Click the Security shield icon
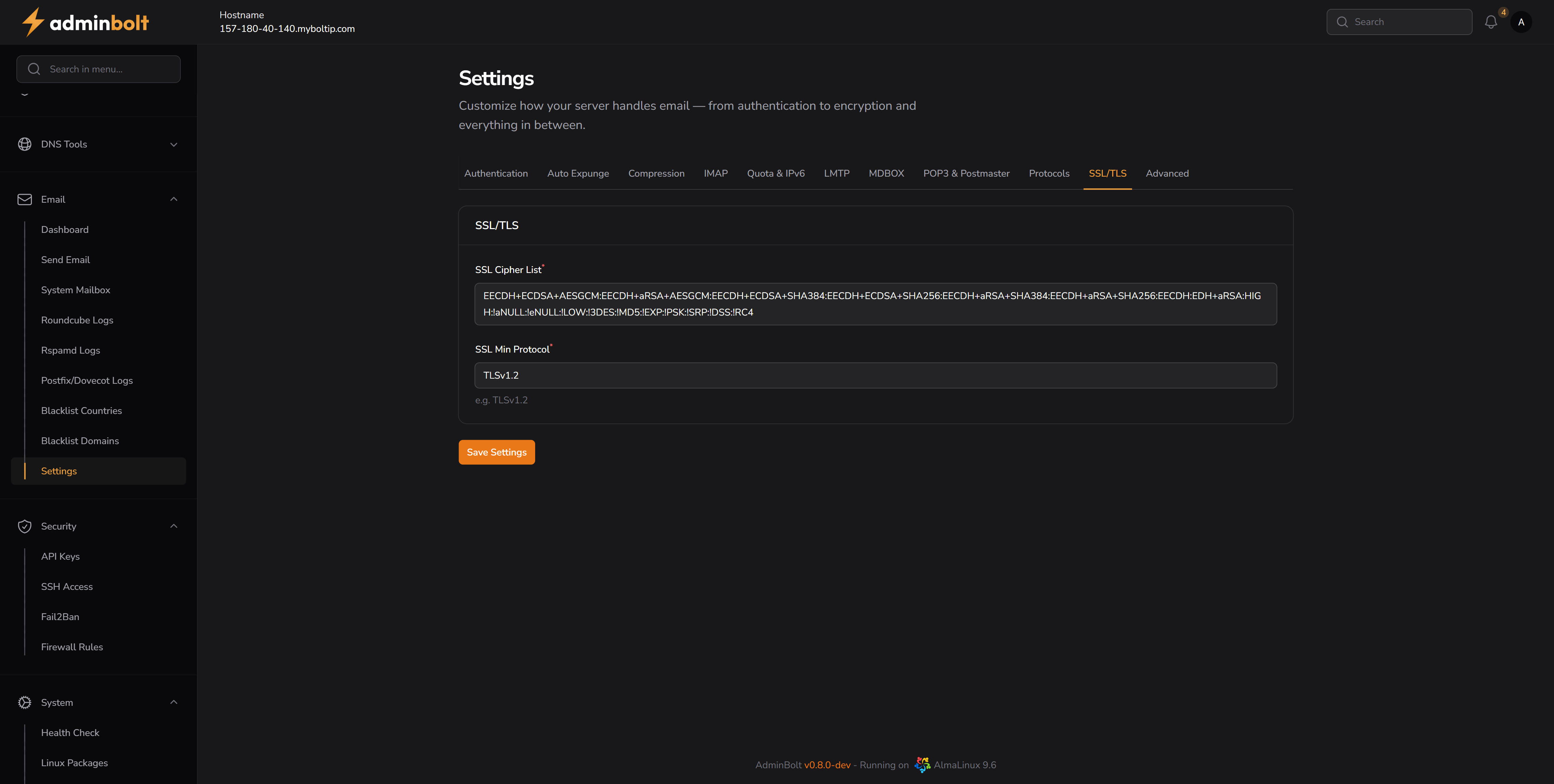Viewport: 1554px width, 784px height. 25,526
